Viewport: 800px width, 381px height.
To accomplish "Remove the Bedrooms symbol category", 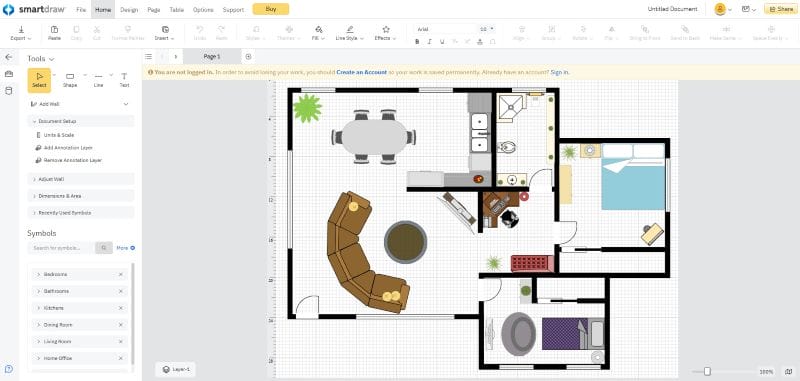I will (x=121, y=274).
